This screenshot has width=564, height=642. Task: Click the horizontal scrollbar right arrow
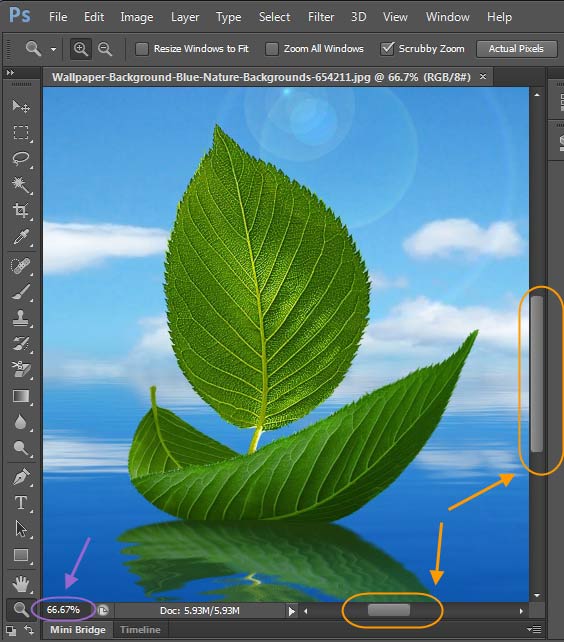(521, 611)
